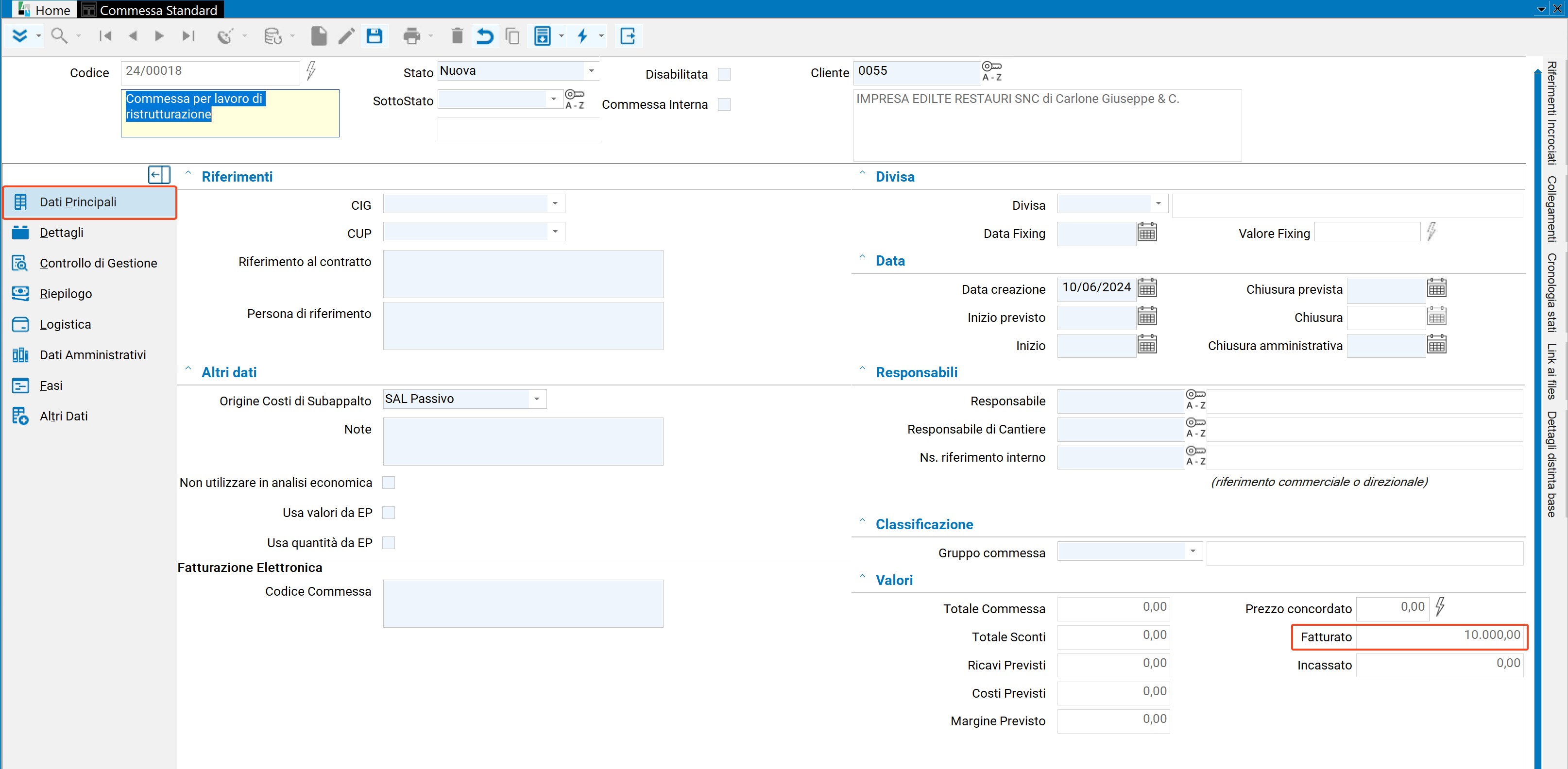Click the Exit door toolbar icon
The width and height of the screenshot is (1568, 769).
pos(628,36)
